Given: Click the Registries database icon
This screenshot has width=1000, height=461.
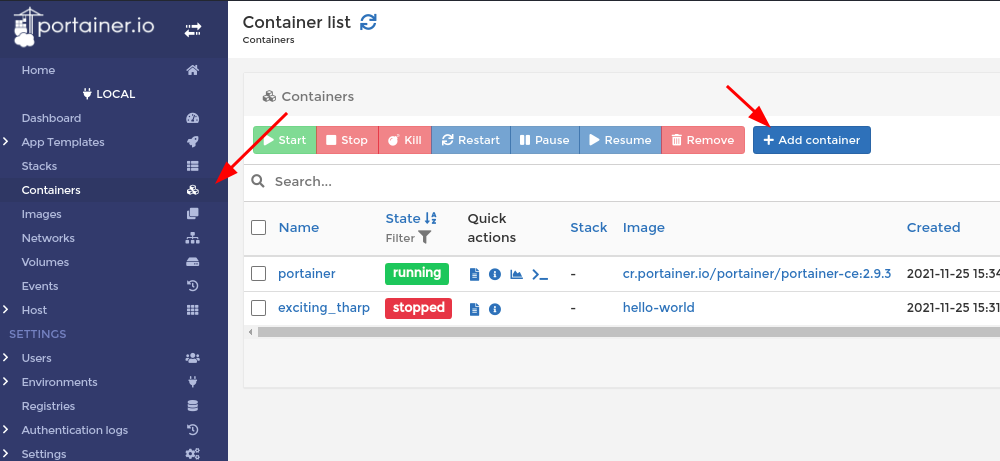Looking at the screenshot, I should pos(193,406).
